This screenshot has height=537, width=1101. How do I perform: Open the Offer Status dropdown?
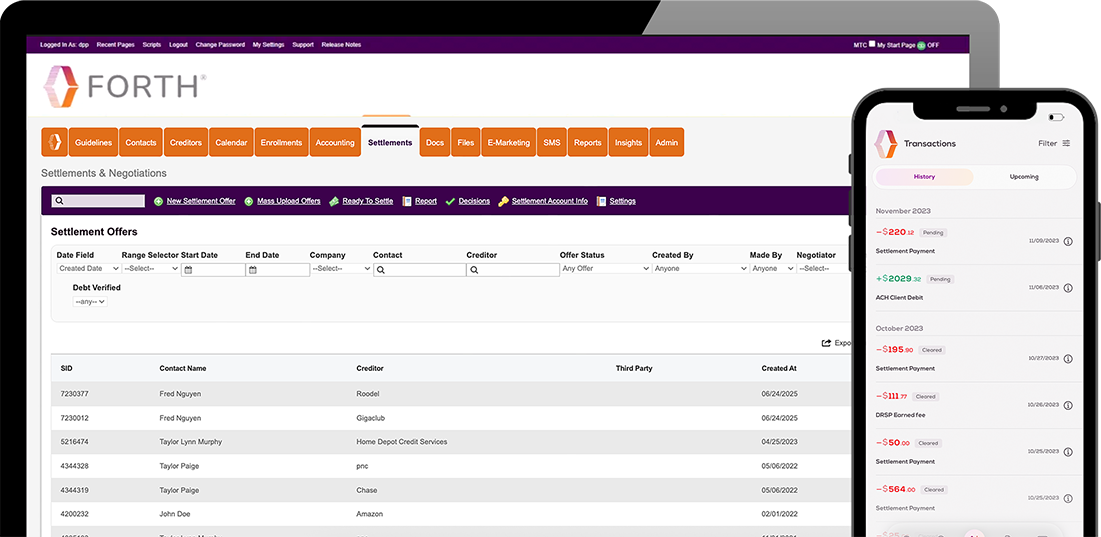pyautogui.click(x=605, y=269)
